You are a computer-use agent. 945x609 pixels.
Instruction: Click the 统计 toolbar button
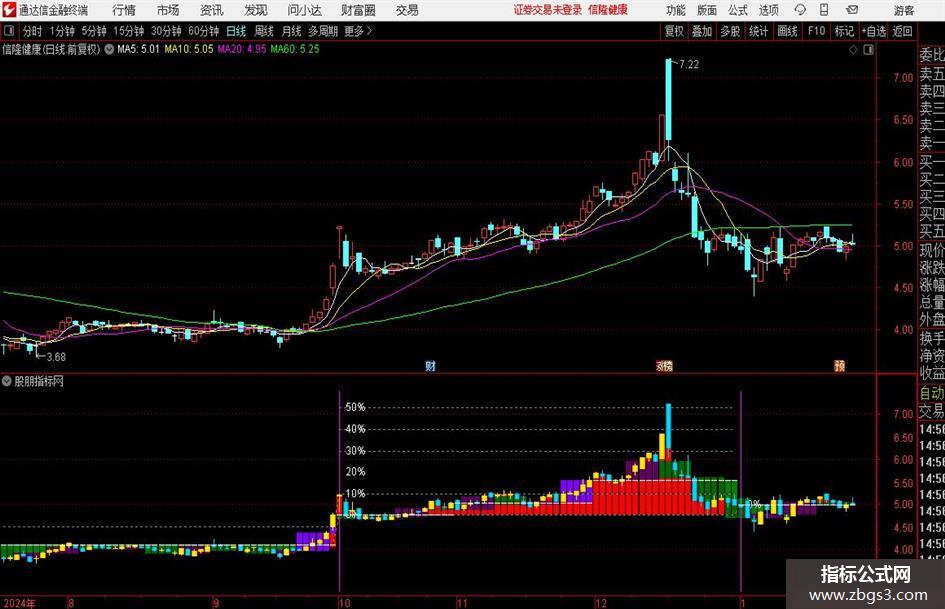[758, 31]
